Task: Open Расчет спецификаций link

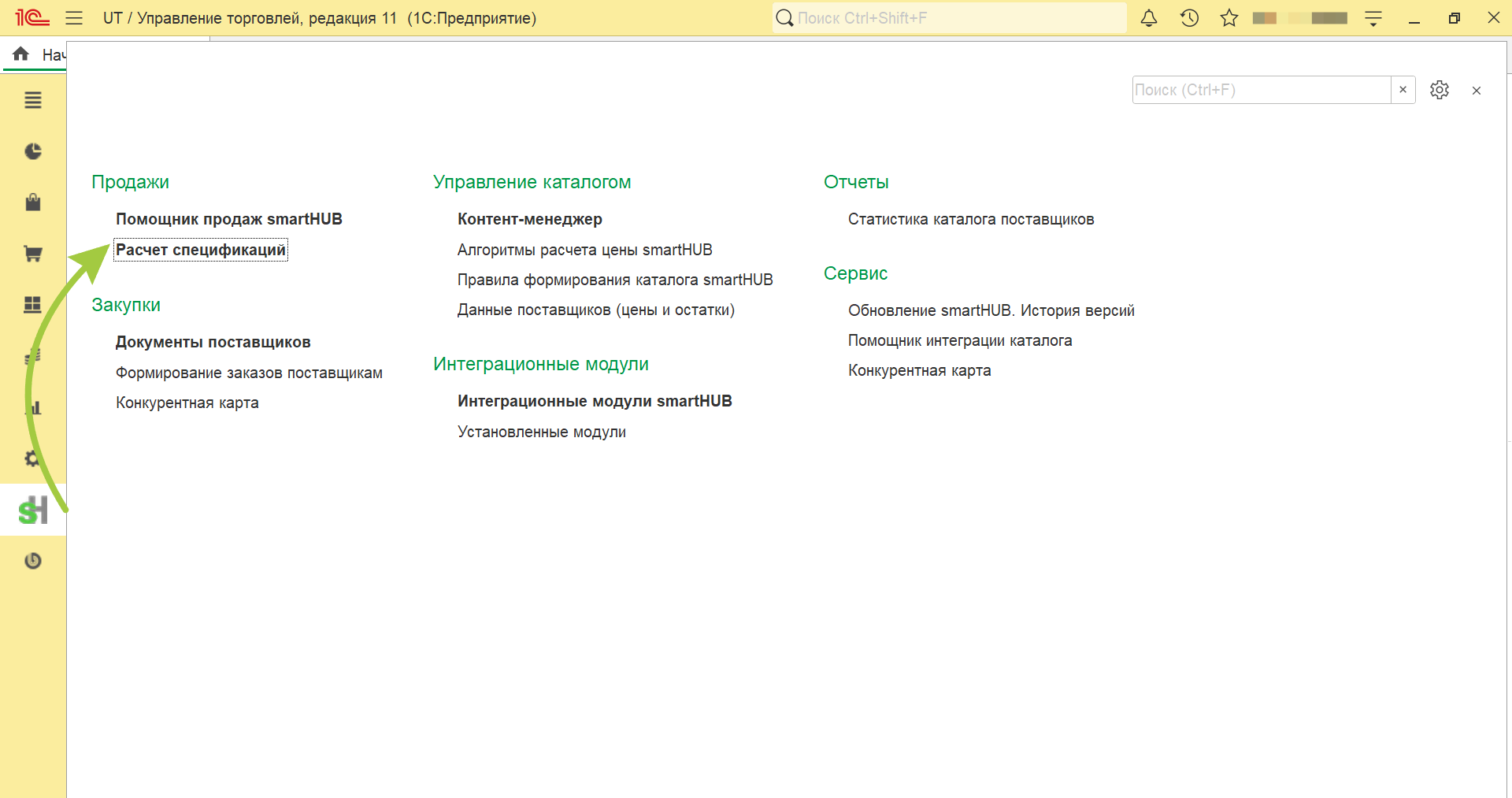Action: 201,250
